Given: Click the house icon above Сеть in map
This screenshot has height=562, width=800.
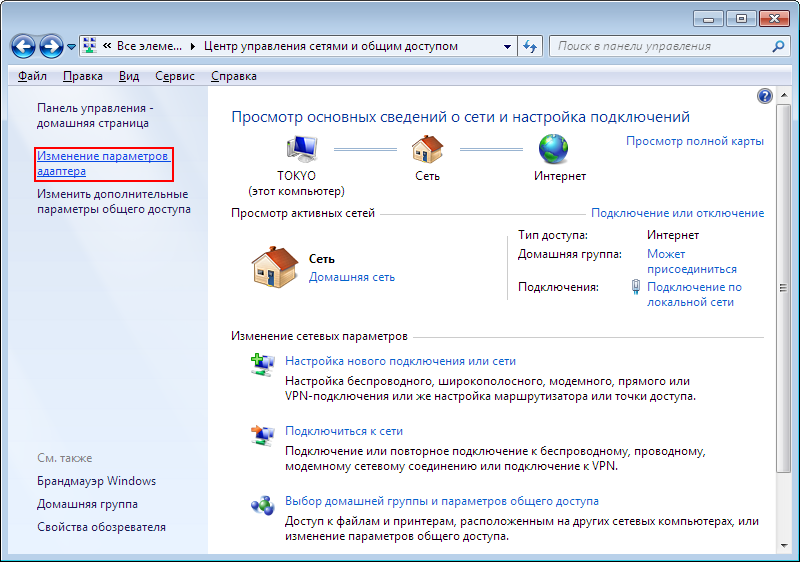Looking at the screenshot, I should [x=427, y=149].
